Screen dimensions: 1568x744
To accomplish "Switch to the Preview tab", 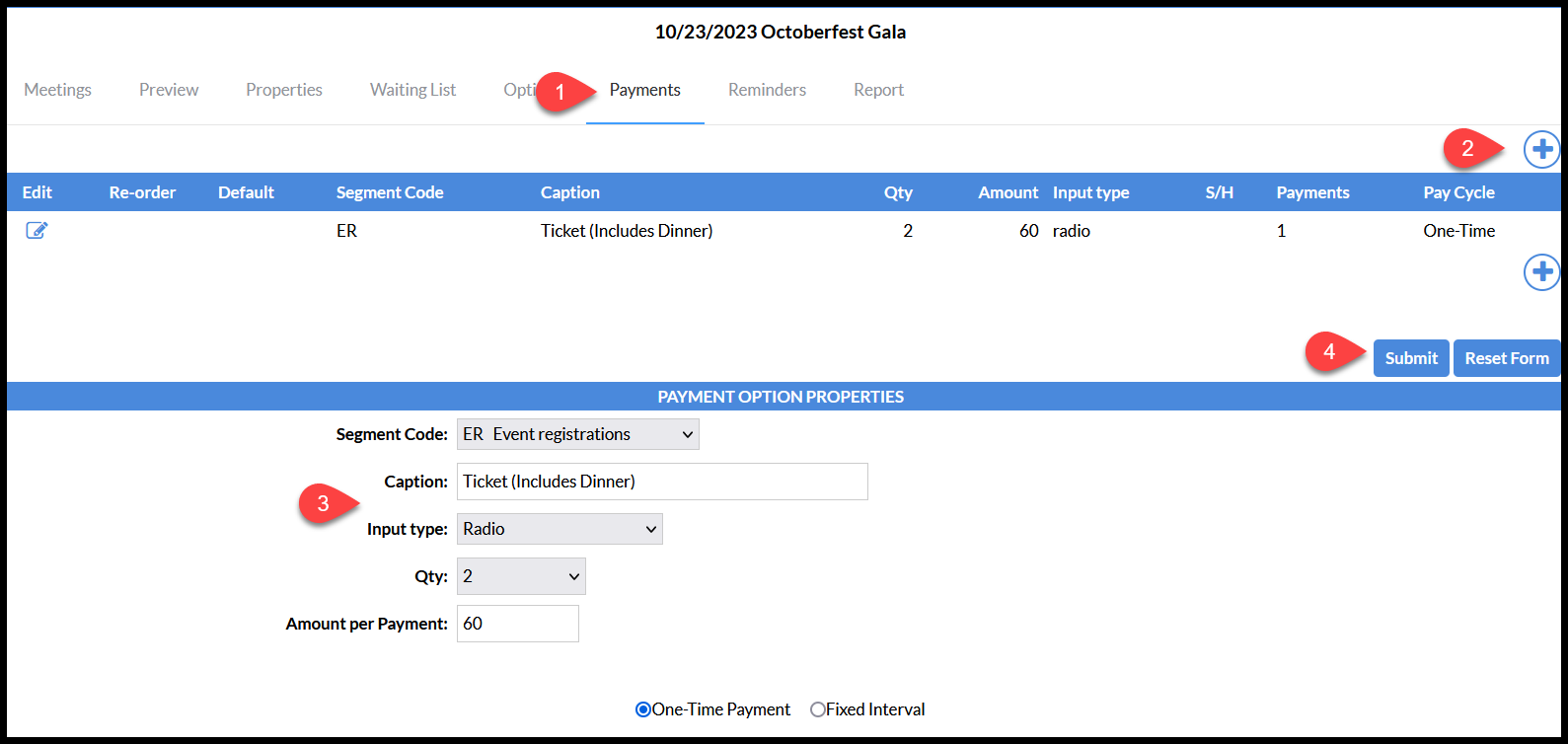I will 169,90.
